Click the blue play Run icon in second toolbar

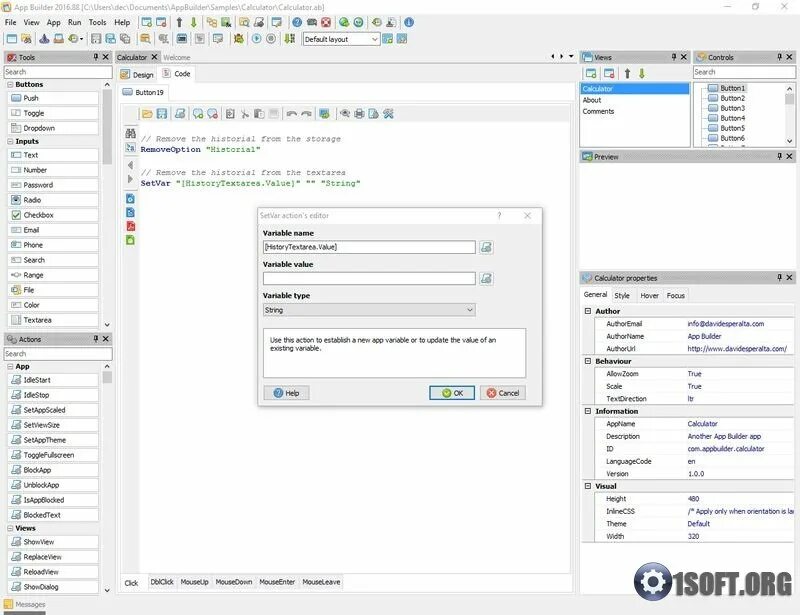(257, 39)
